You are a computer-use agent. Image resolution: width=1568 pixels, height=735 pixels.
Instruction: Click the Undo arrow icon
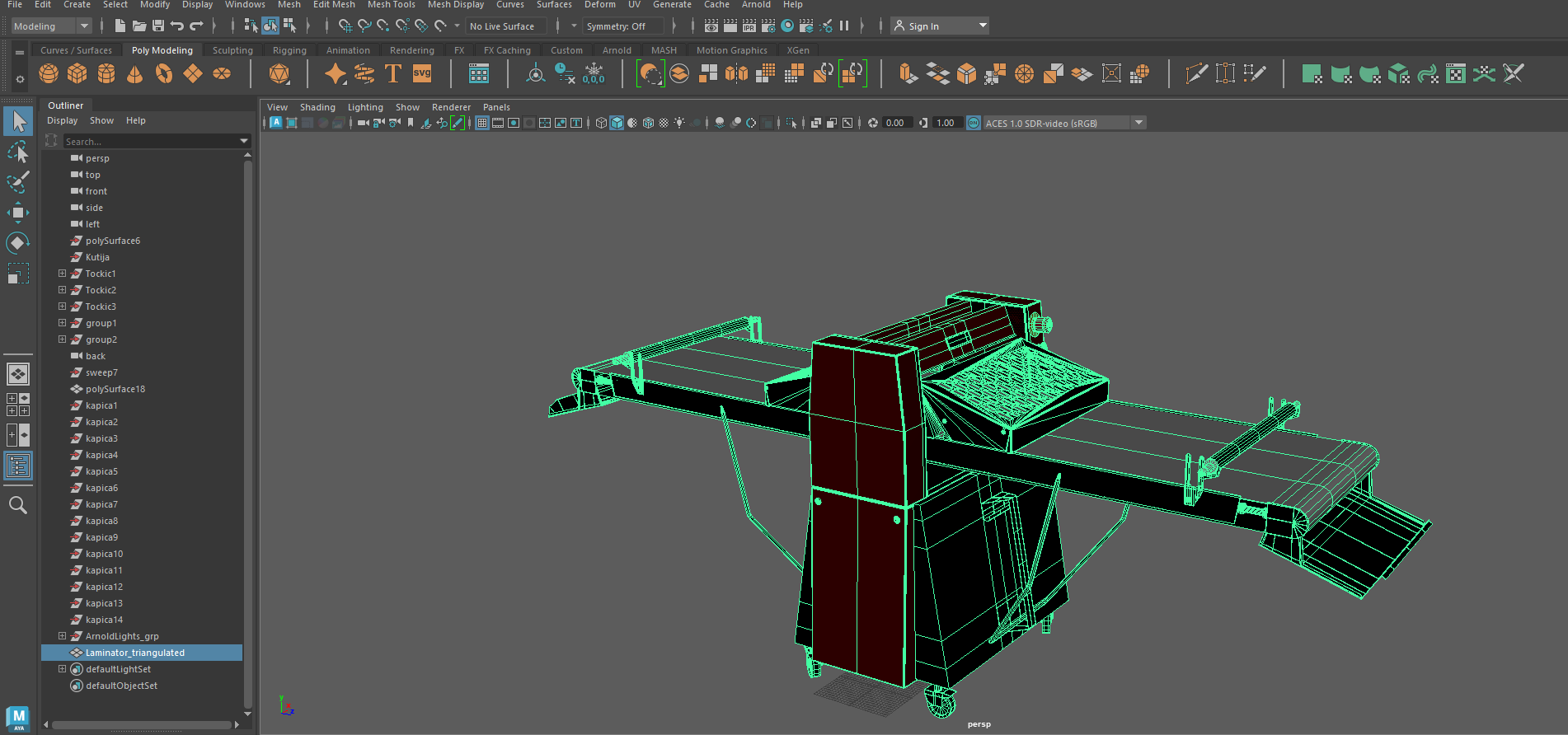177,26
